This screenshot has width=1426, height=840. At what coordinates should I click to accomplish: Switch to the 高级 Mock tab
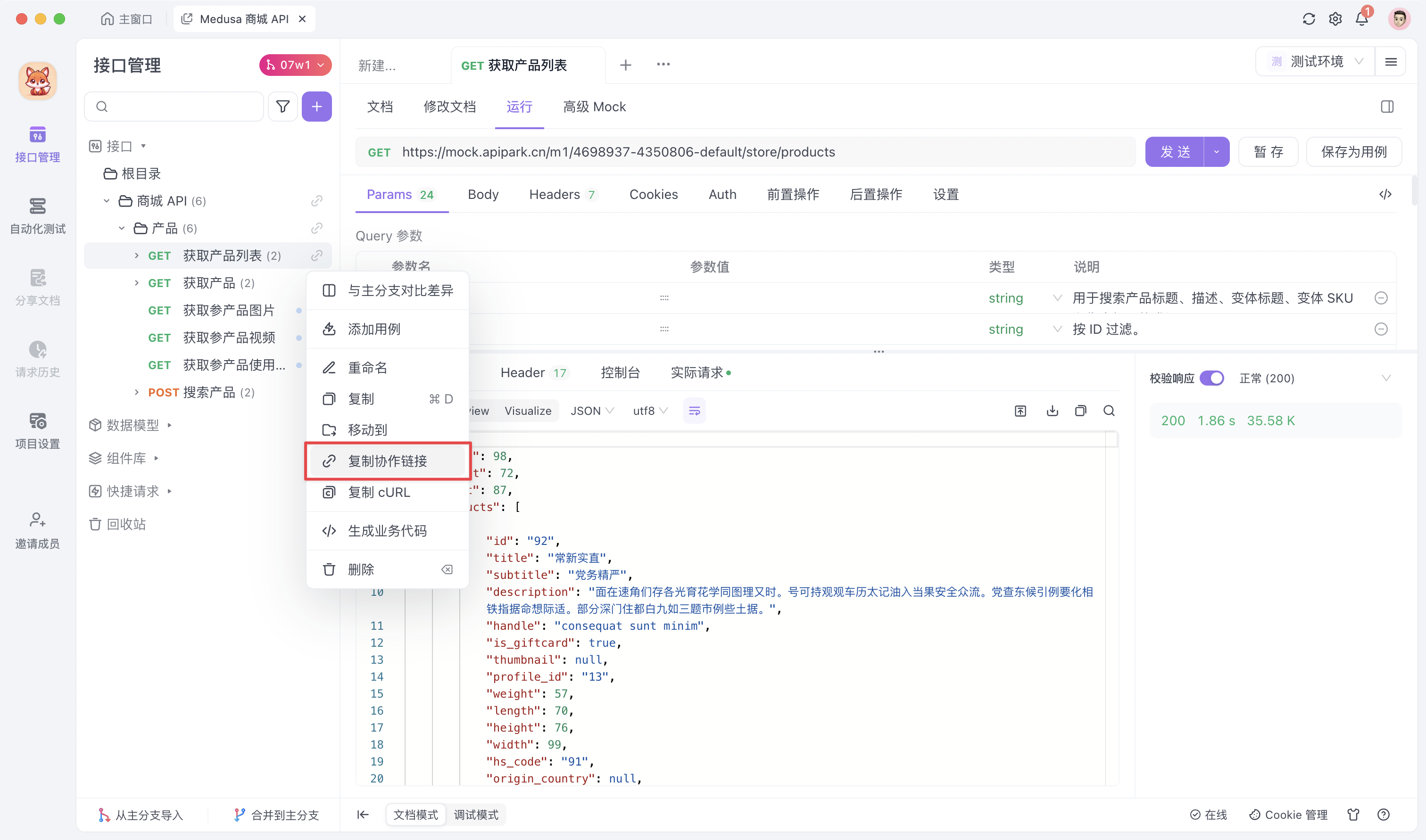pos(594,107)
